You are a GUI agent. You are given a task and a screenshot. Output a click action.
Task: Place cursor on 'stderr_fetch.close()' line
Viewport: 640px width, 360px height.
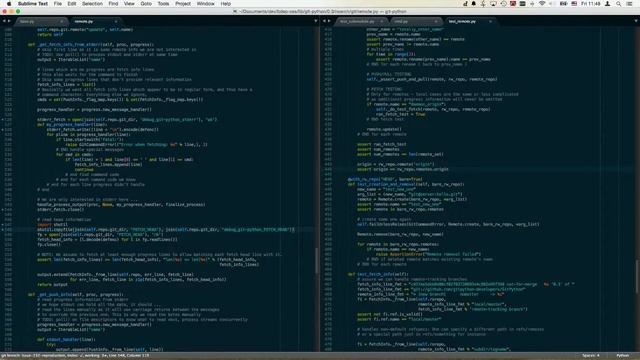coord(60,209)
